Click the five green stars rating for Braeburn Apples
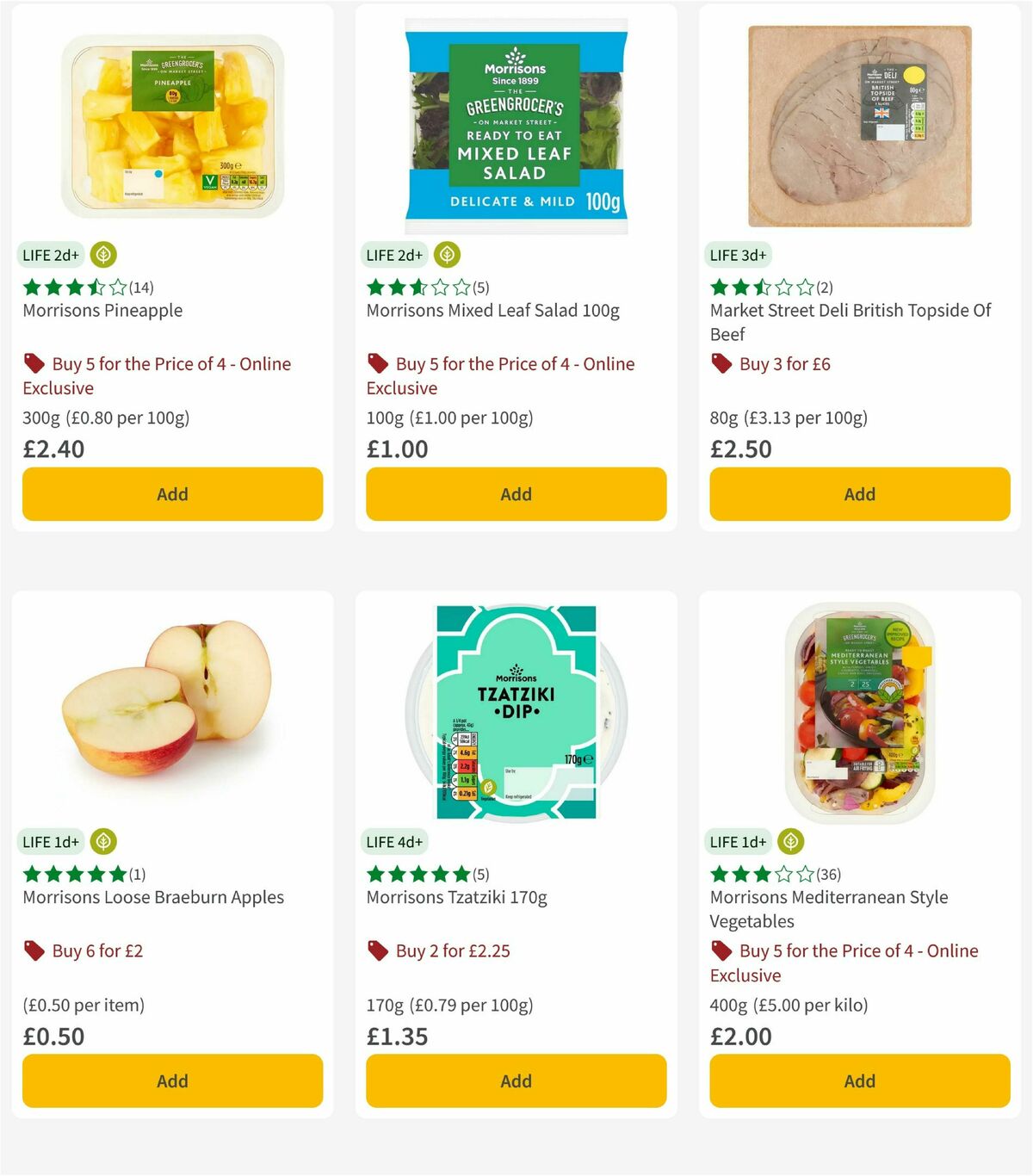 pyautogui.click(x=73, y=873)
